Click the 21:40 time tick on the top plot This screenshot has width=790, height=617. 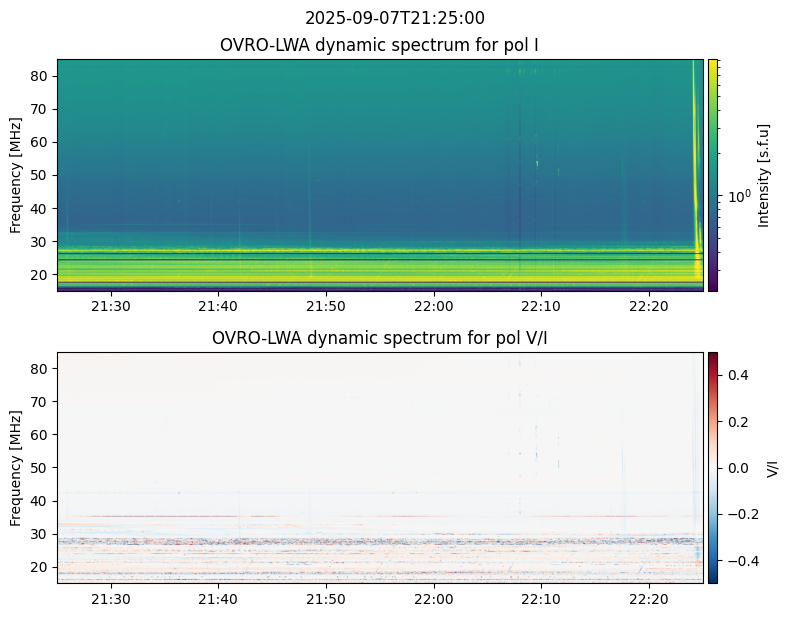point(218,306)
